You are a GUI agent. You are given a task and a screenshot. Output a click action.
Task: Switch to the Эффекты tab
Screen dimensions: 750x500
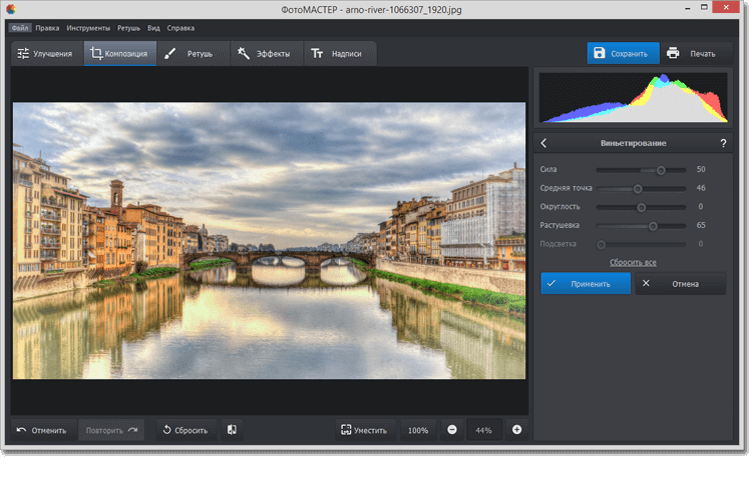(264, 53)
